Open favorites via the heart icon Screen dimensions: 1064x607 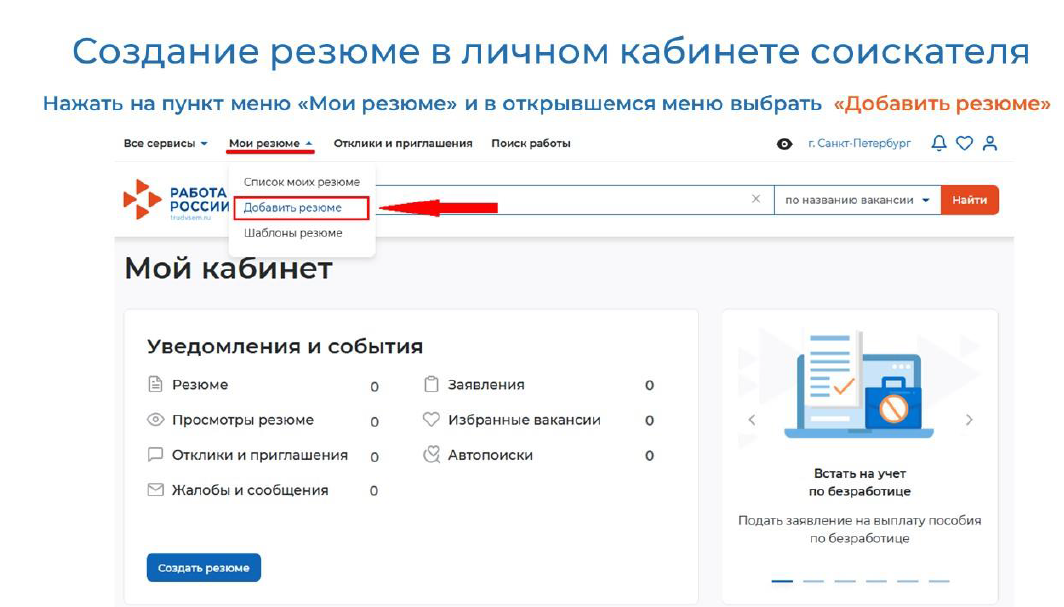coord(964,143)
